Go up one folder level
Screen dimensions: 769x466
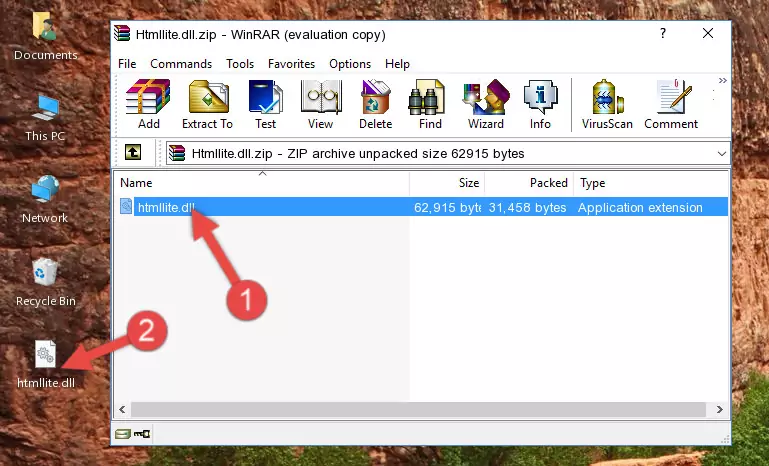(133, 153)
